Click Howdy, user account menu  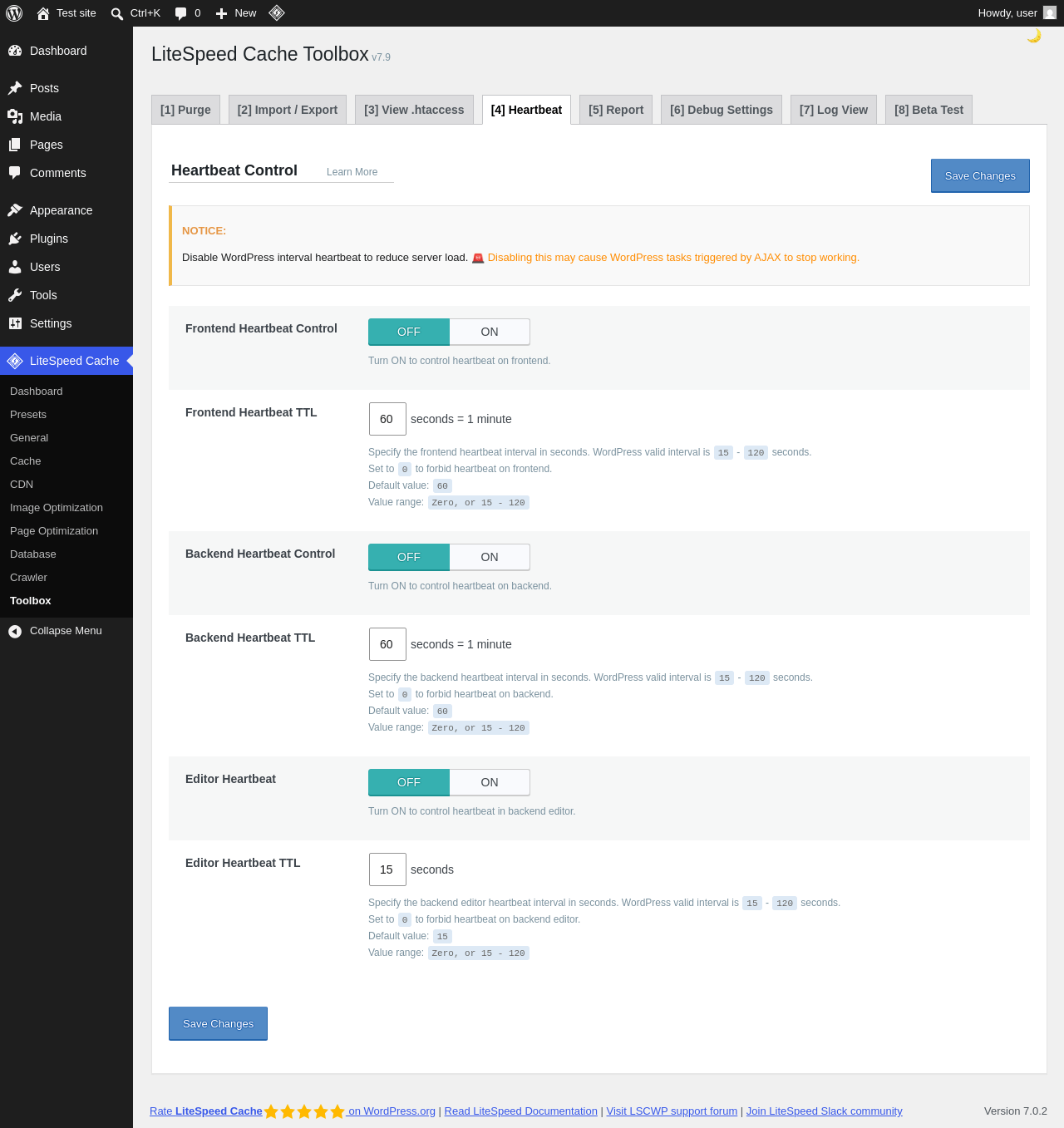(x=1017, y=13)
